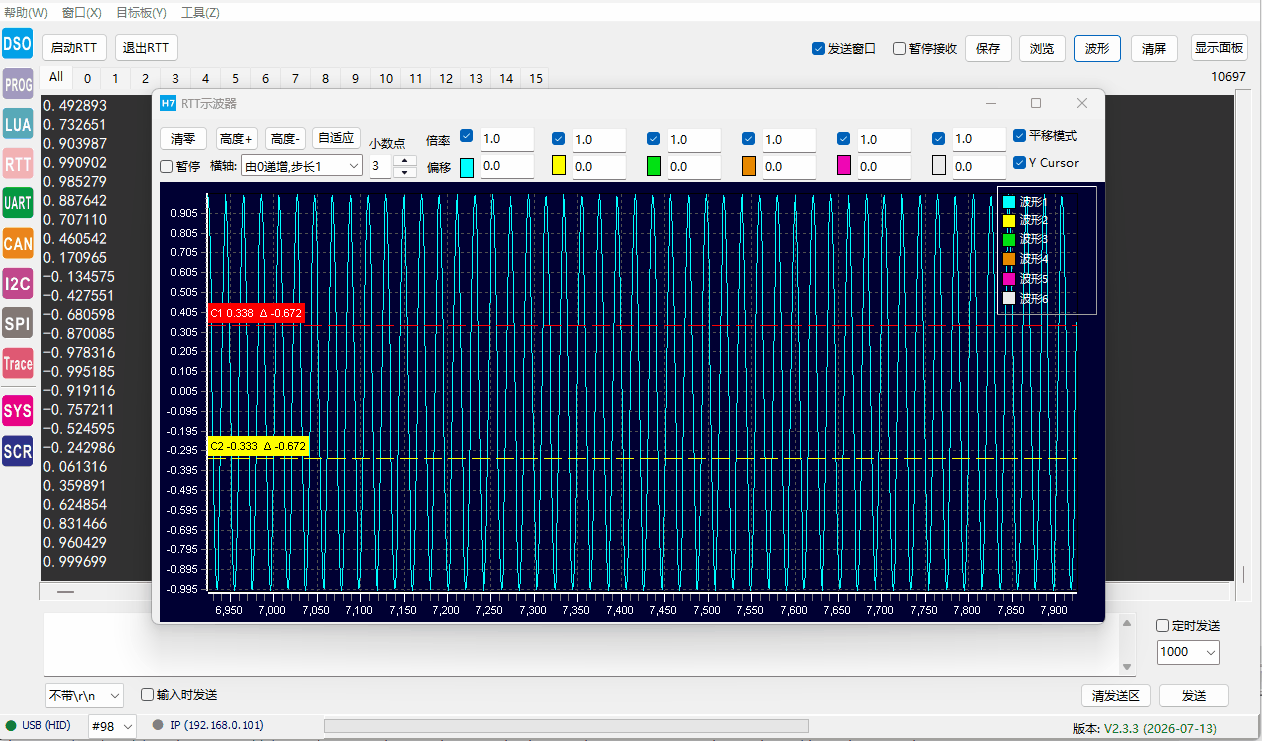The height and width of the screenshot is (741, 1262).
Task: Select the I2C sidebar icon
Action: pyautogui.click(x=18, y=283)
